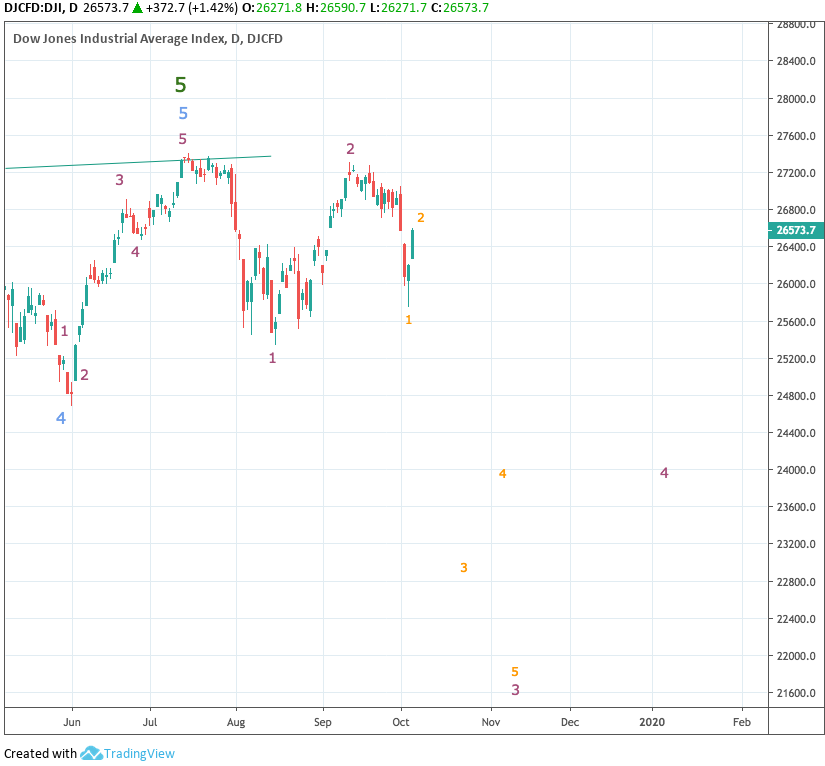The height and width of the screenshot is (766, 825).
Task: Click the green up-triangle change indicator
Action: point(137,8)
